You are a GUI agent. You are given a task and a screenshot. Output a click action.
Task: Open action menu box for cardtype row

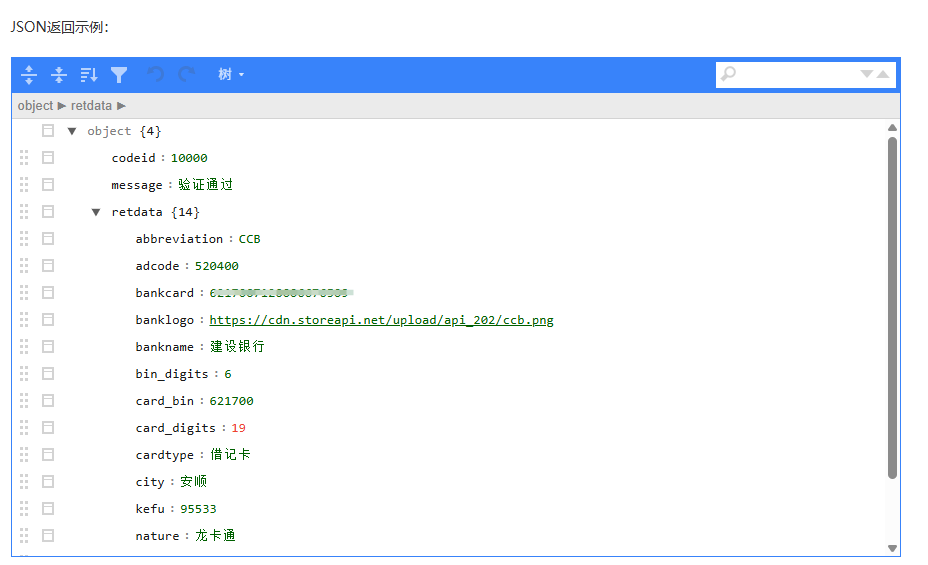click(x=48, y=454)
